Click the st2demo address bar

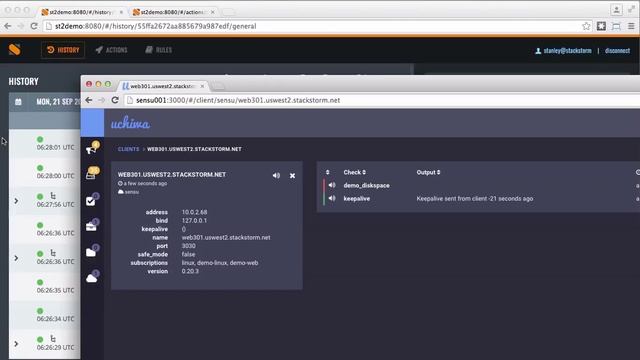(318, 26)
